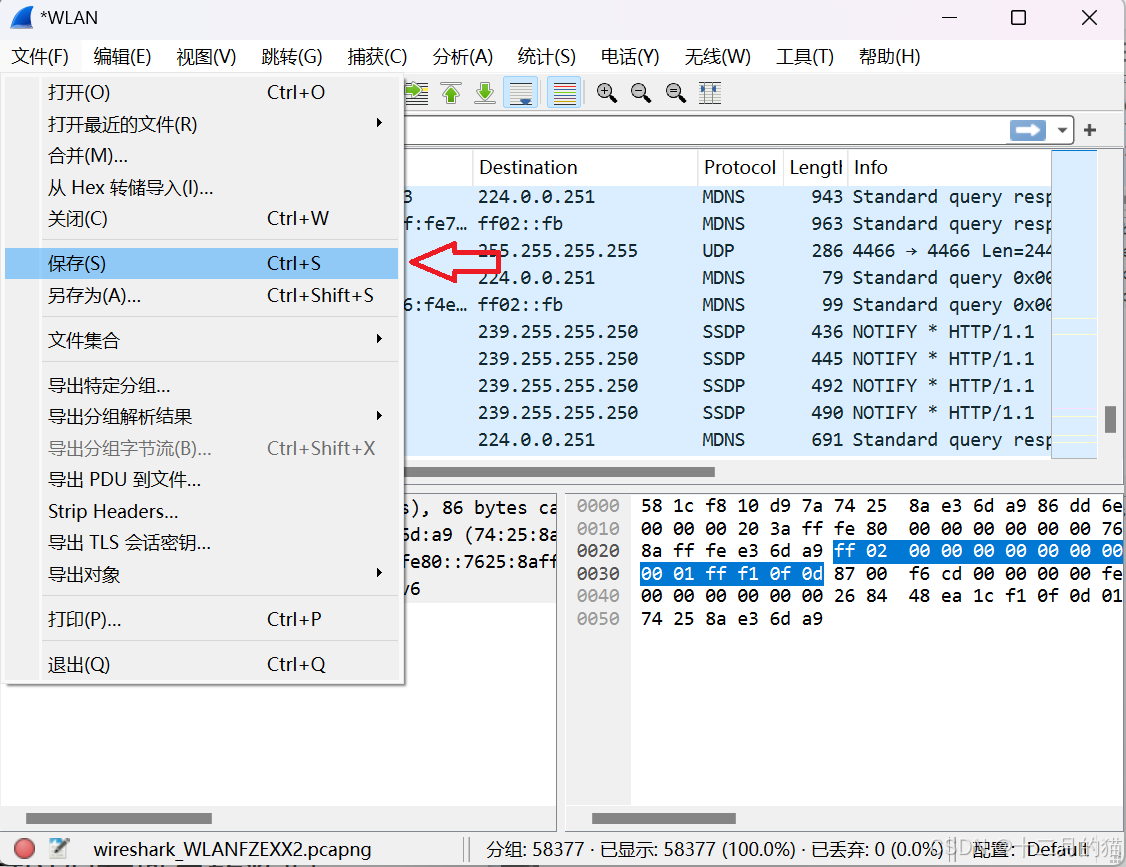Apply display filter with blue arrow button
The height and width of the screenshot is (867, 1126).
[1028, 131]
